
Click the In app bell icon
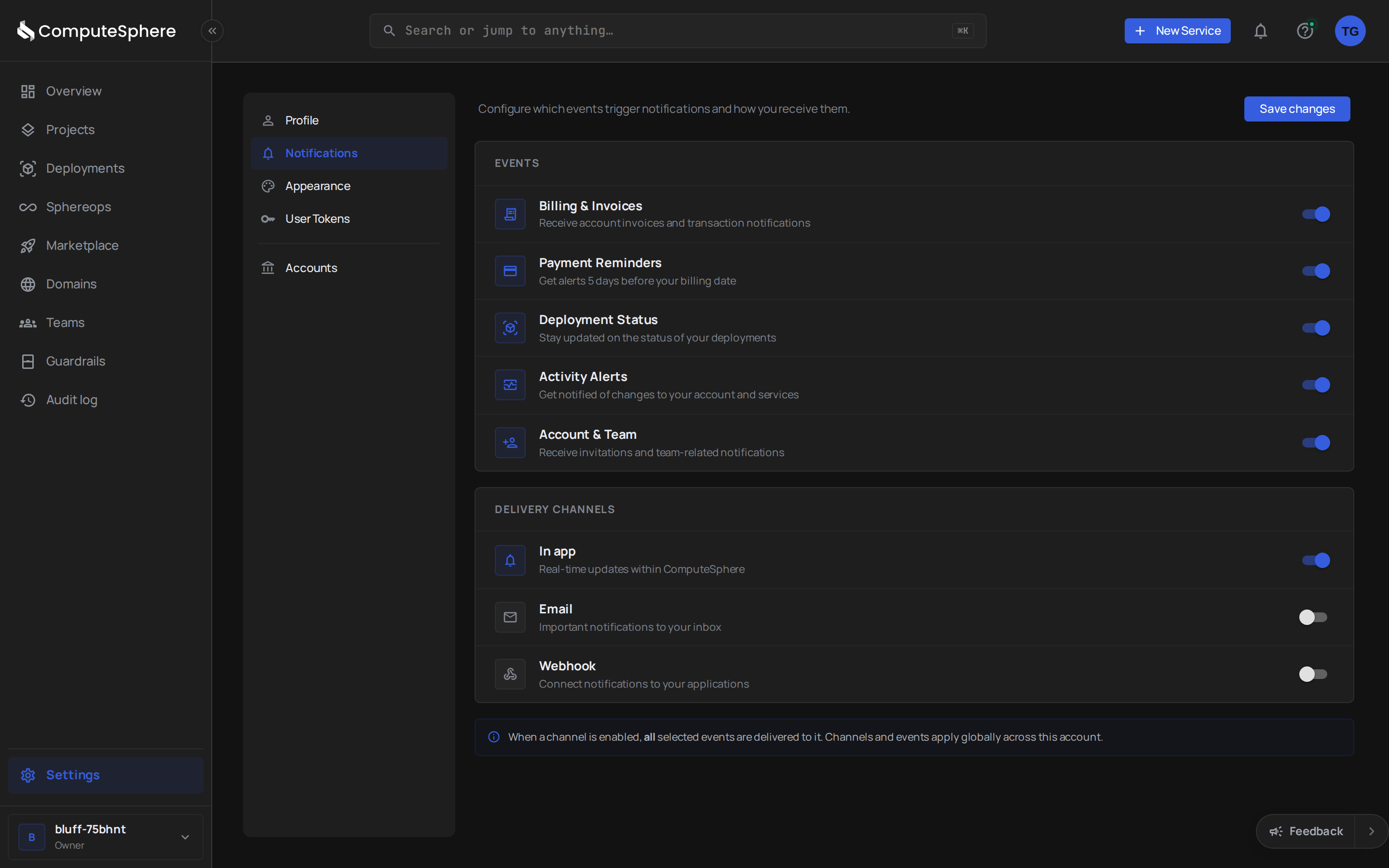point(510,560)
